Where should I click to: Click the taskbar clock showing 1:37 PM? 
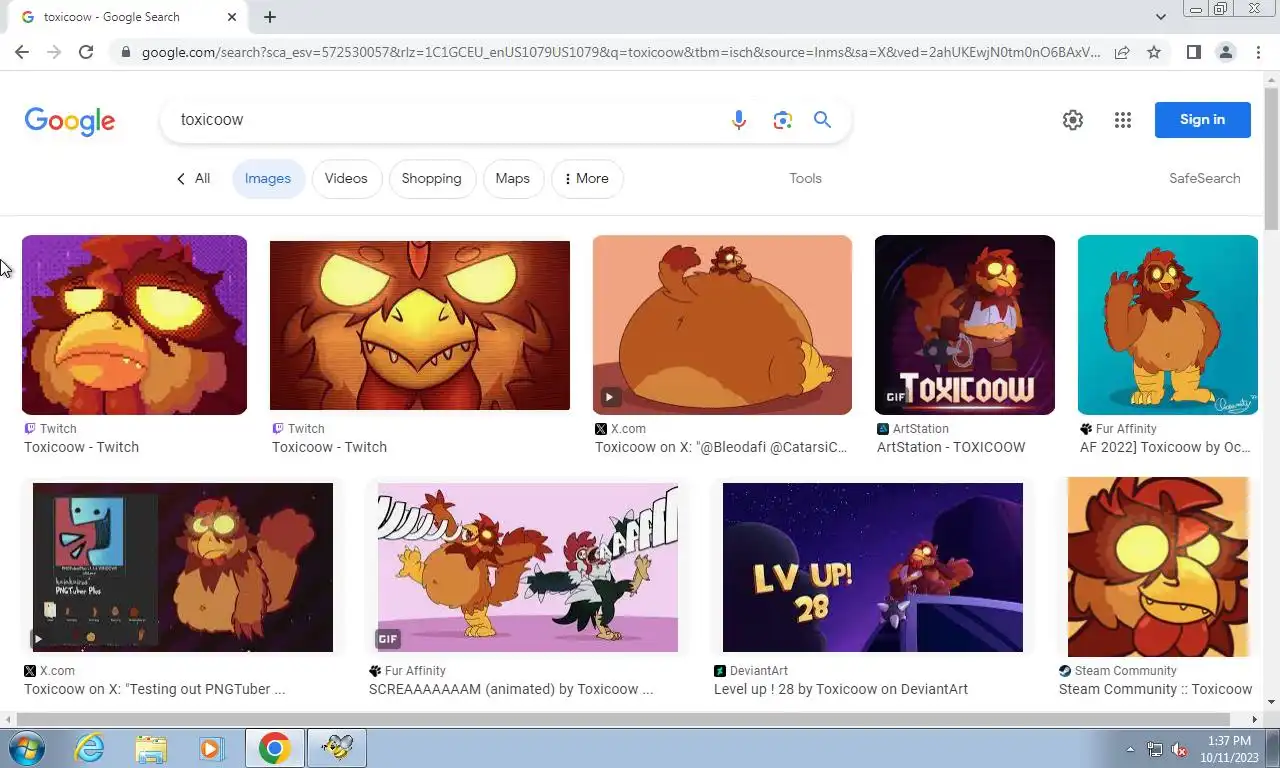1229,749
